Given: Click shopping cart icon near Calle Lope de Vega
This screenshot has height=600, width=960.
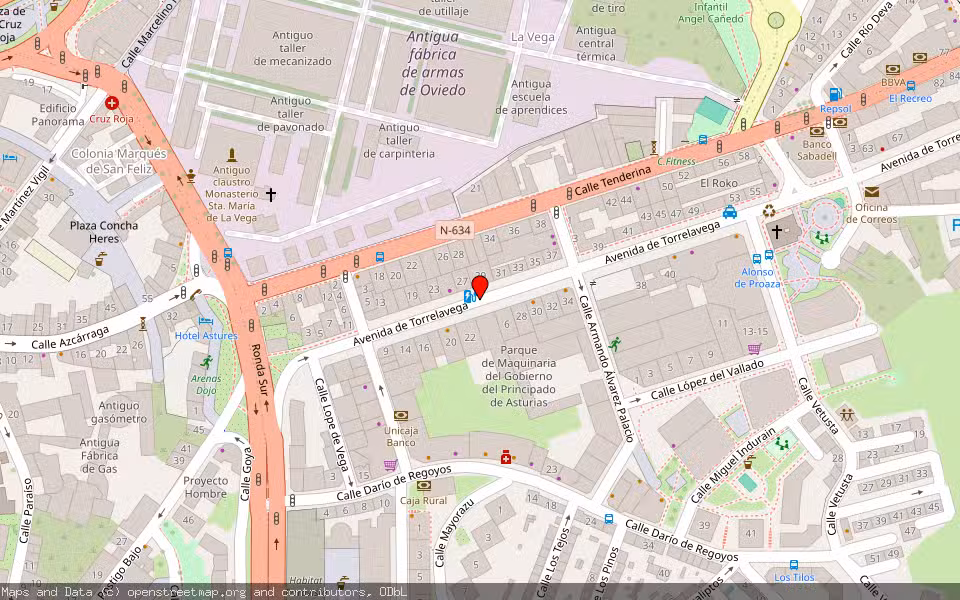Looking at the screenshot, I should pos(390,465).
